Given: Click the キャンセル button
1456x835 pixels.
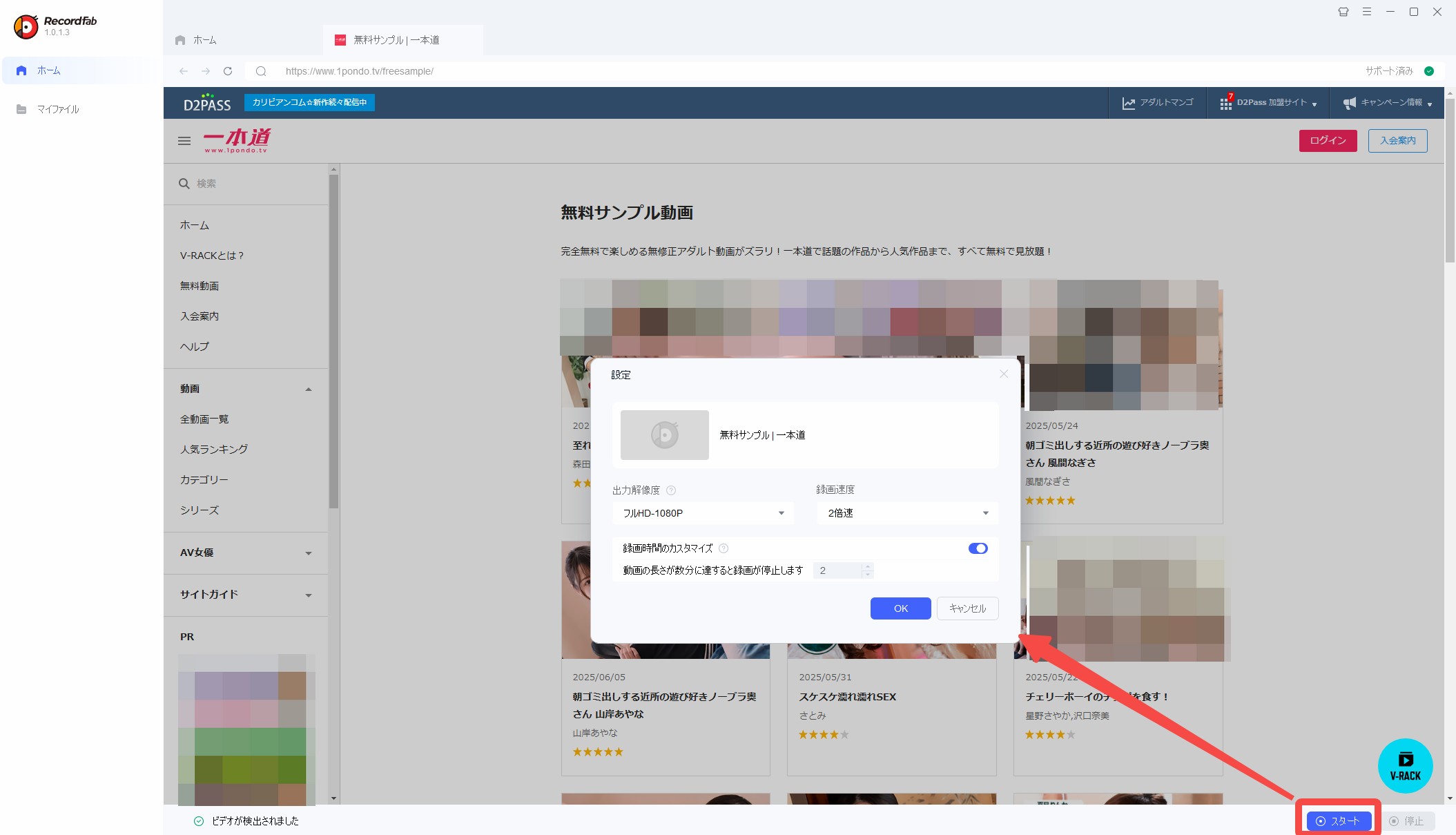Looking at the screenshot, I should tap(967, 608).
